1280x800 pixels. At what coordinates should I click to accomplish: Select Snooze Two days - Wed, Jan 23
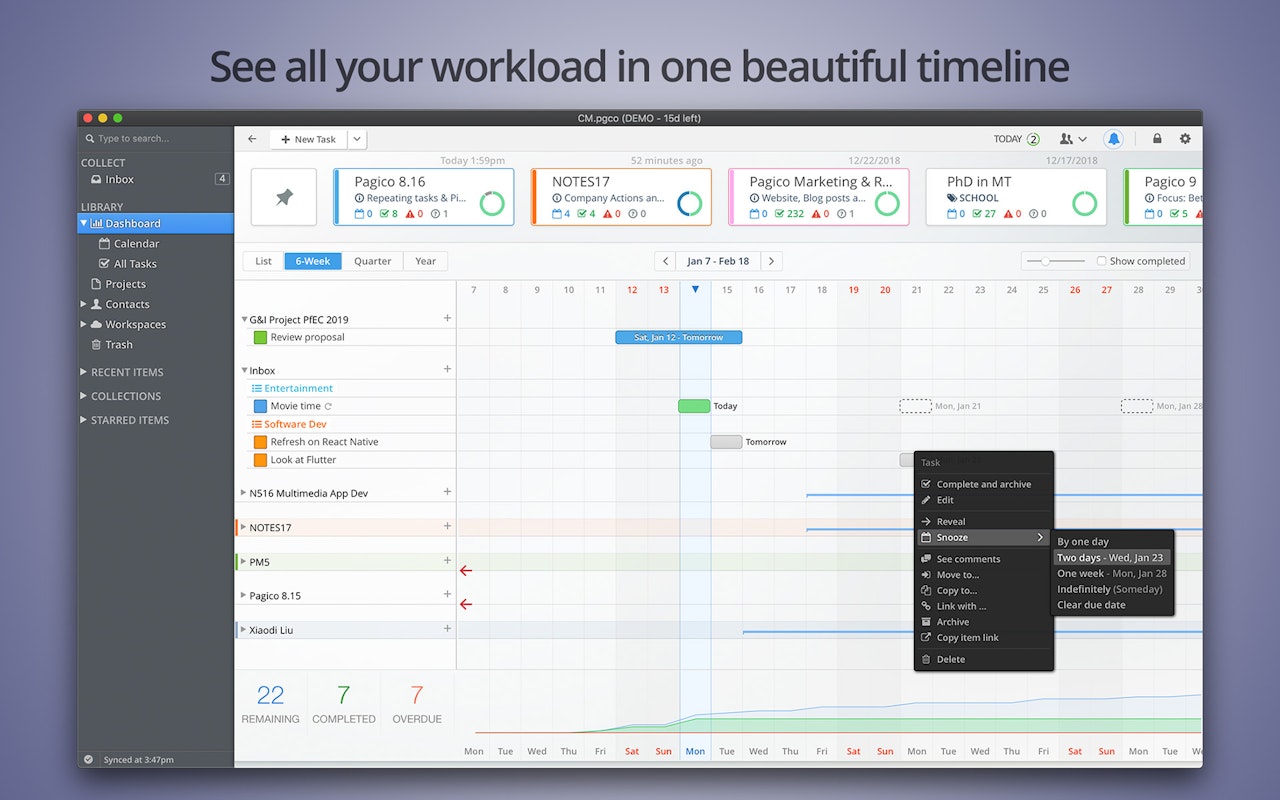click(1111, 558)
